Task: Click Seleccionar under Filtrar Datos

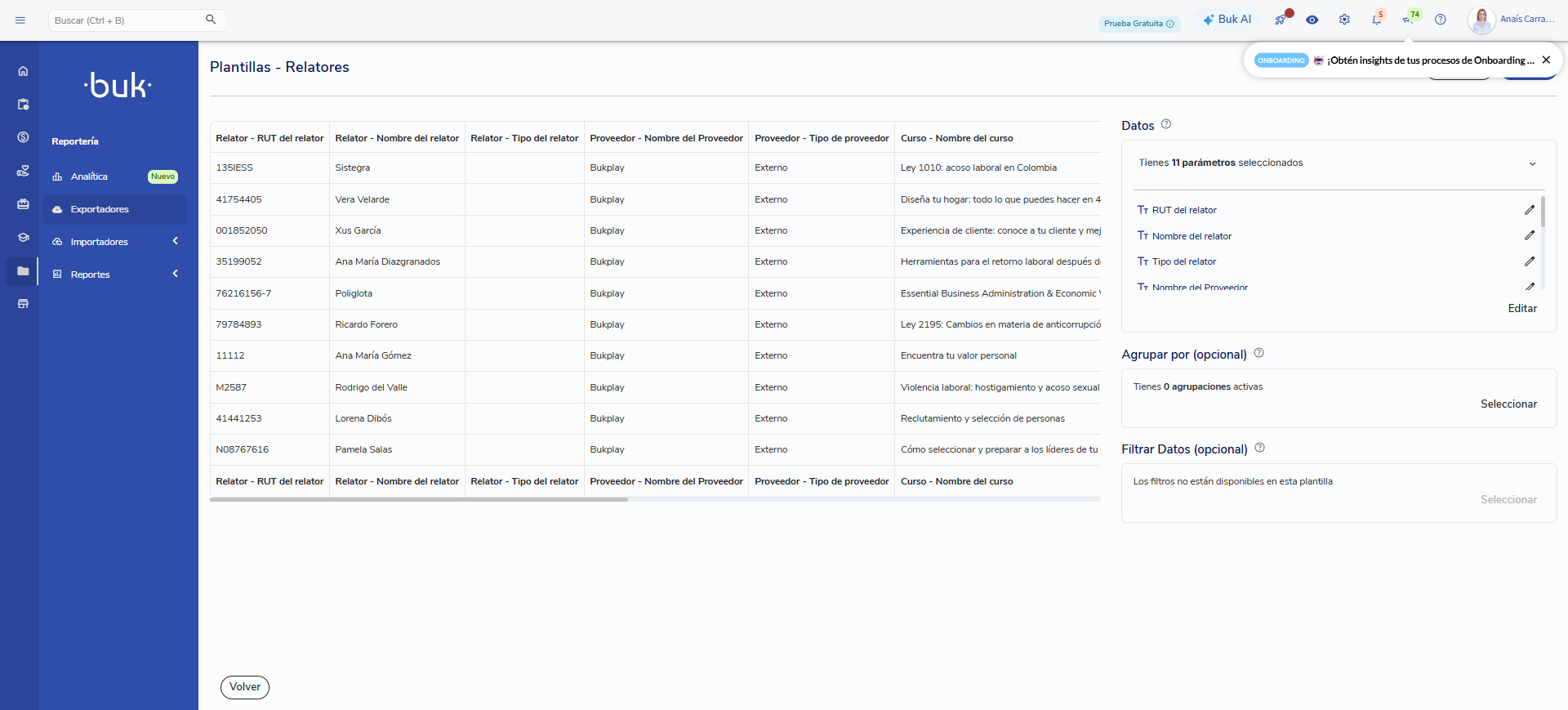Action: tap(1508, 499)
